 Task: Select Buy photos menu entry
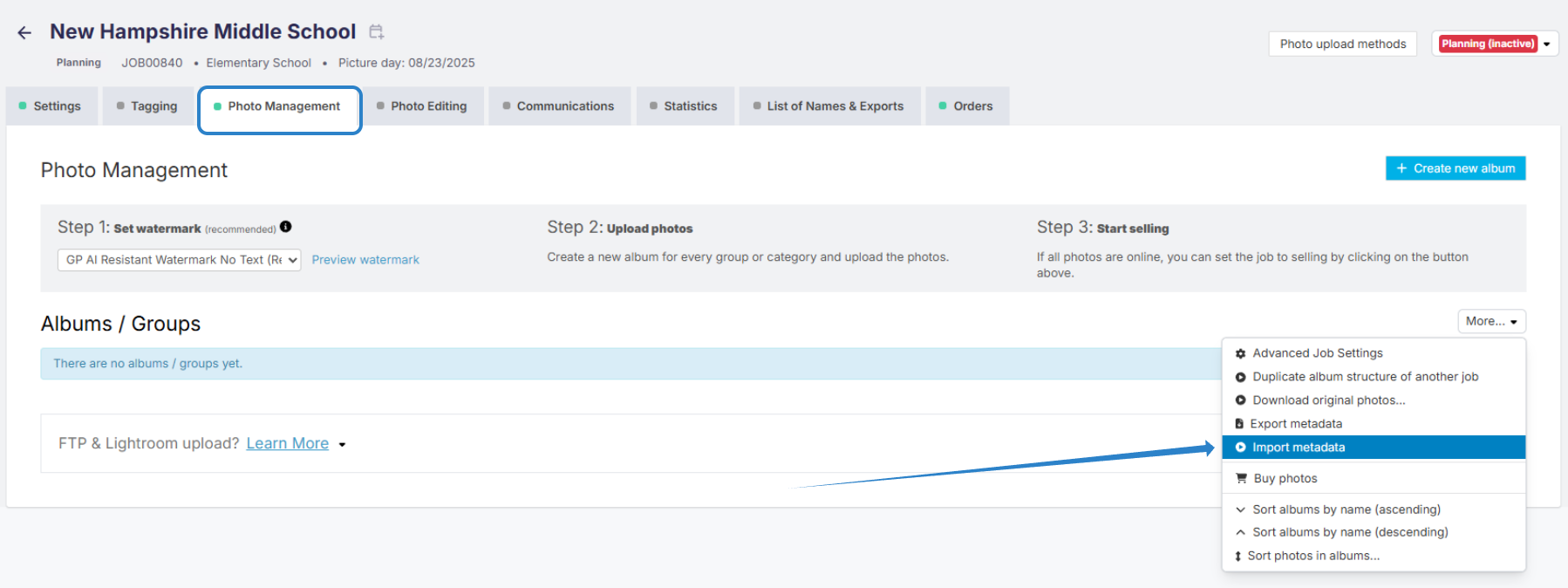(x=1374, y=478)
